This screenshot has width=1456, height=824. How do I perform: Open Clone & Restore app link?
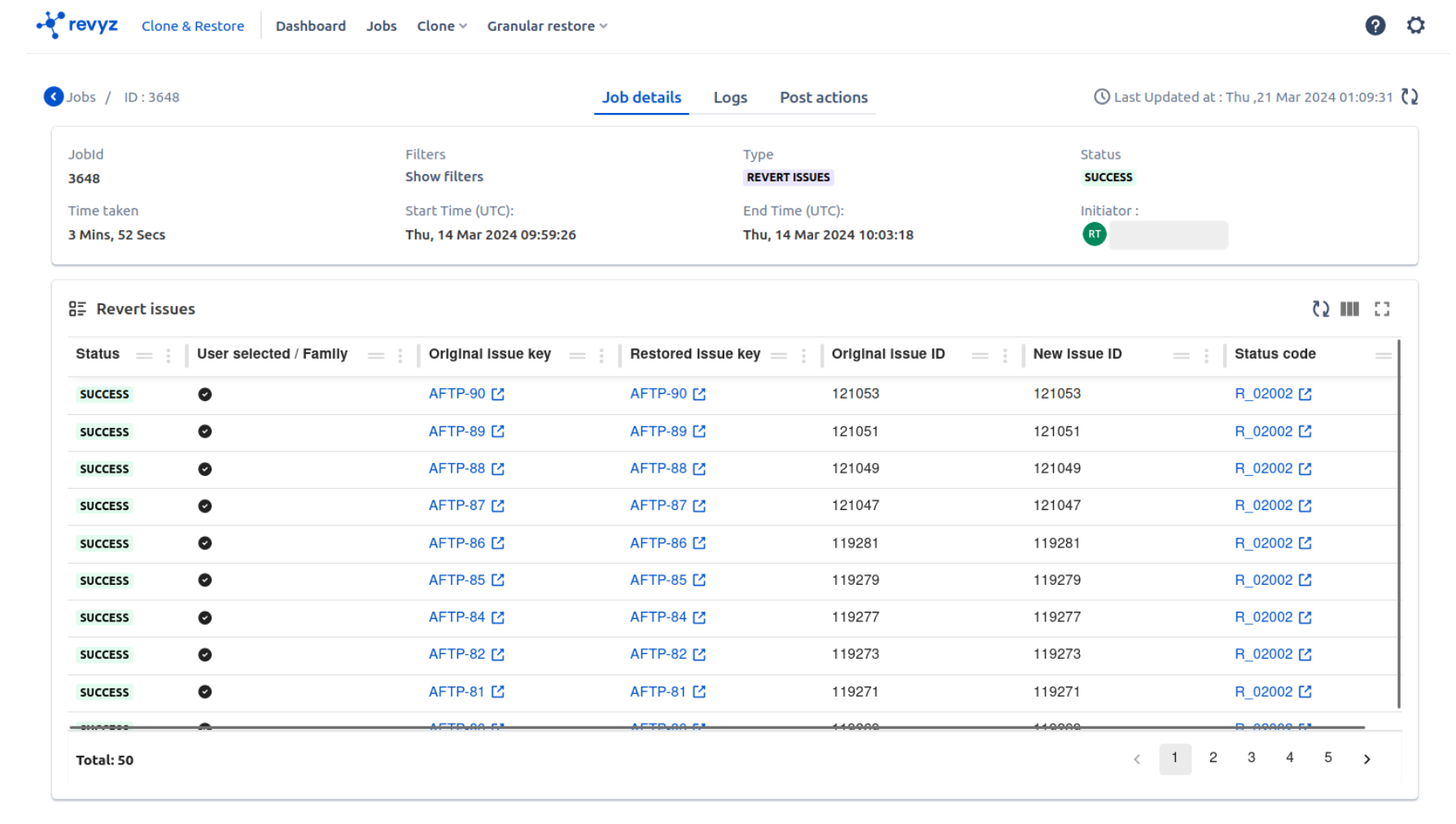tap(193, 26)
